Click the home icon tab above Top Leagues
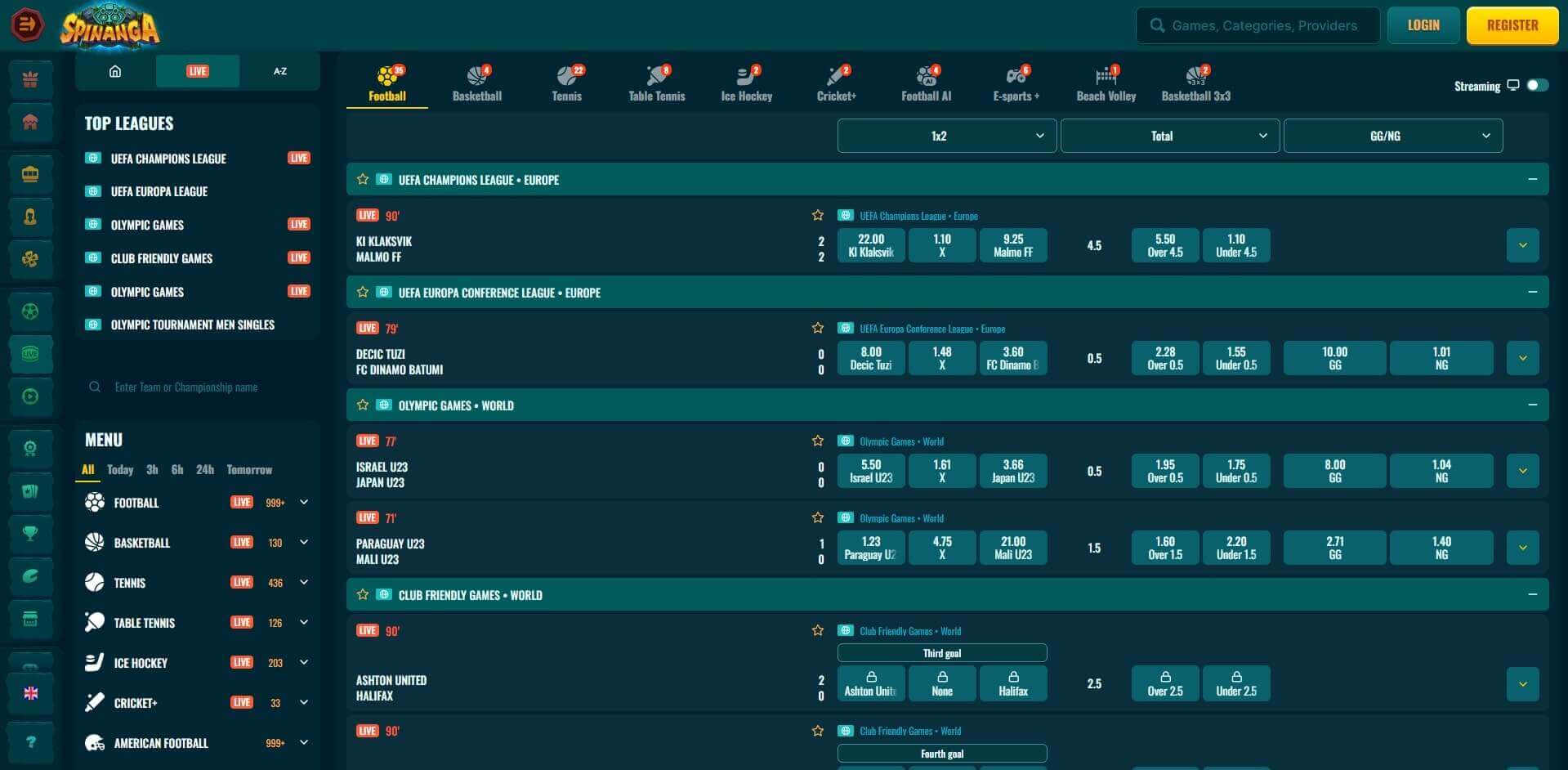Viewport: 1568px width, 770px height. click(115, 71)
